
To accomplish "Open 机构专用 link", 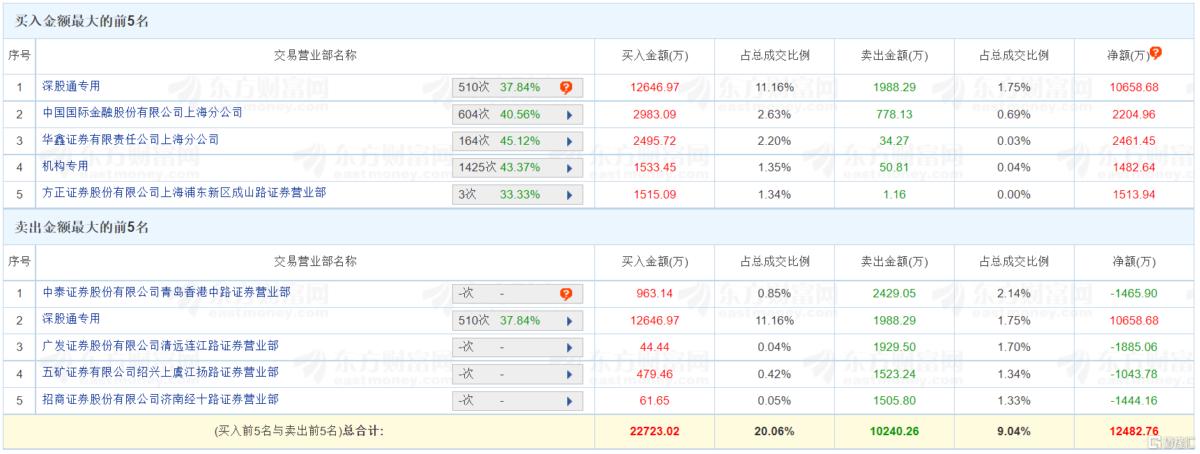I will click(x=65, y=167).
